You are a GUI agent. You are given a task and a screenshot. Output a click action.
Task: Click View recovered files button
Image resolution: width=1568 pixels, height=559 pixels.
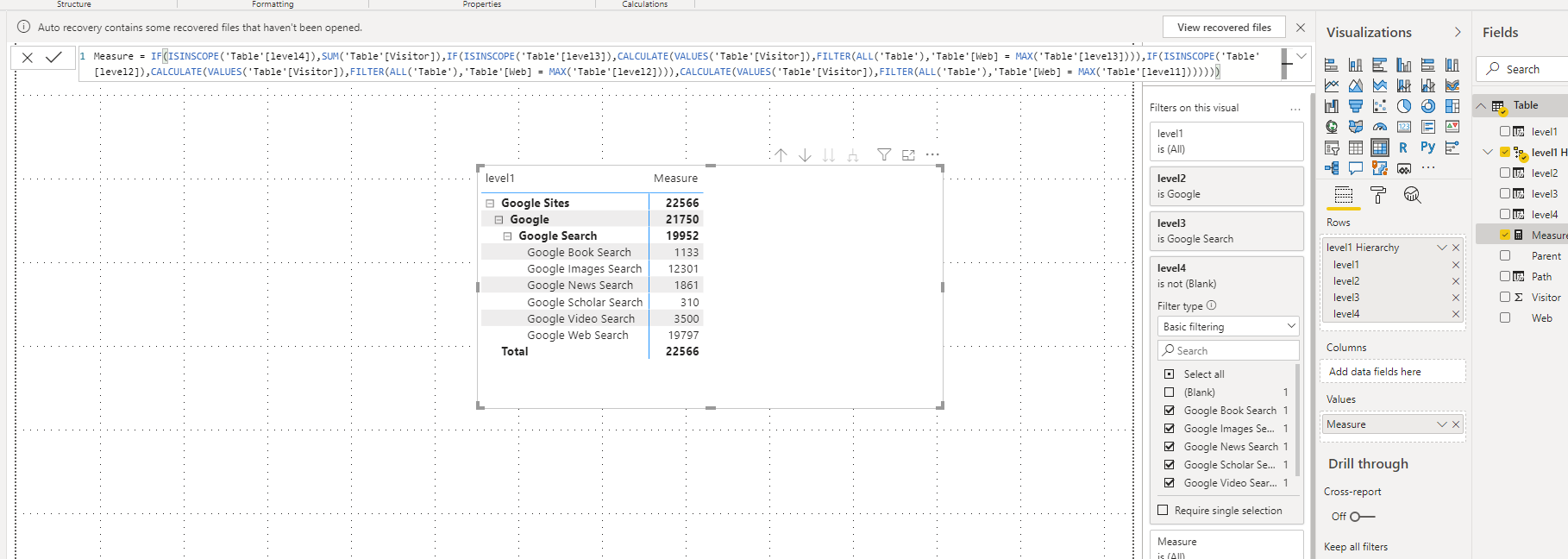[1224, 28]
